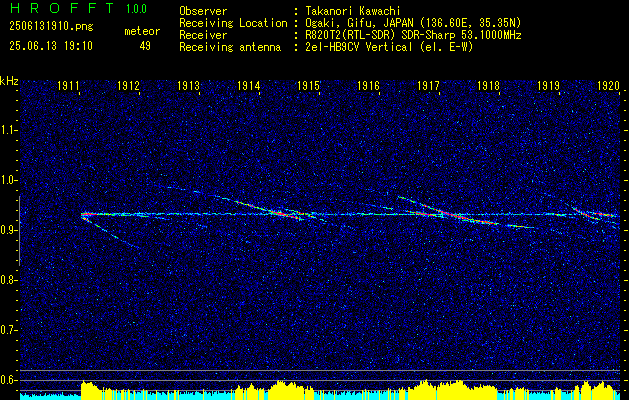The width and height of the screenshot is (629, 400).
Task: Click the Observer field label
Action: (203, 11)
